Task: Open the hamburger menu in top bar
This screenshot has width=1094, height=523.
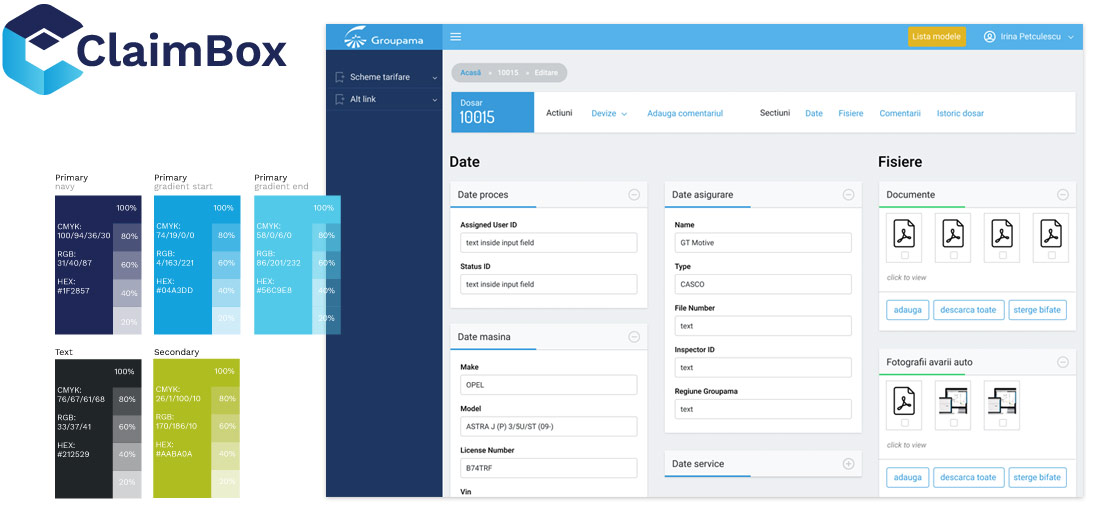Action: 456,37
